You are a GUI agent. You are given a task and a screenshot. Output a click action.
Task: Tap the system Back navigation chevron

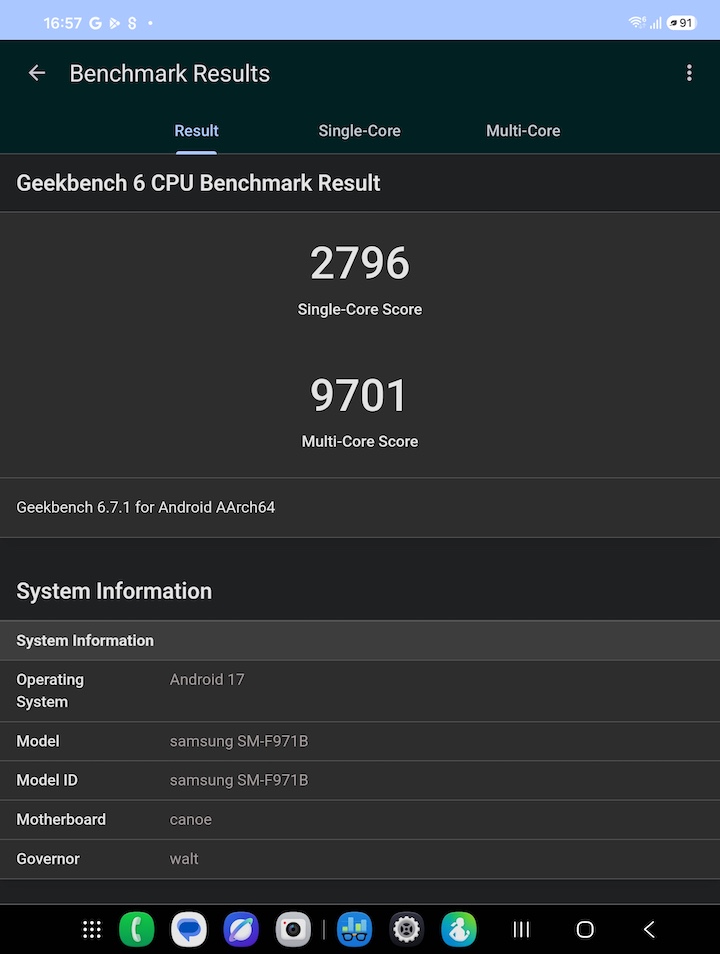coord(649,929)
